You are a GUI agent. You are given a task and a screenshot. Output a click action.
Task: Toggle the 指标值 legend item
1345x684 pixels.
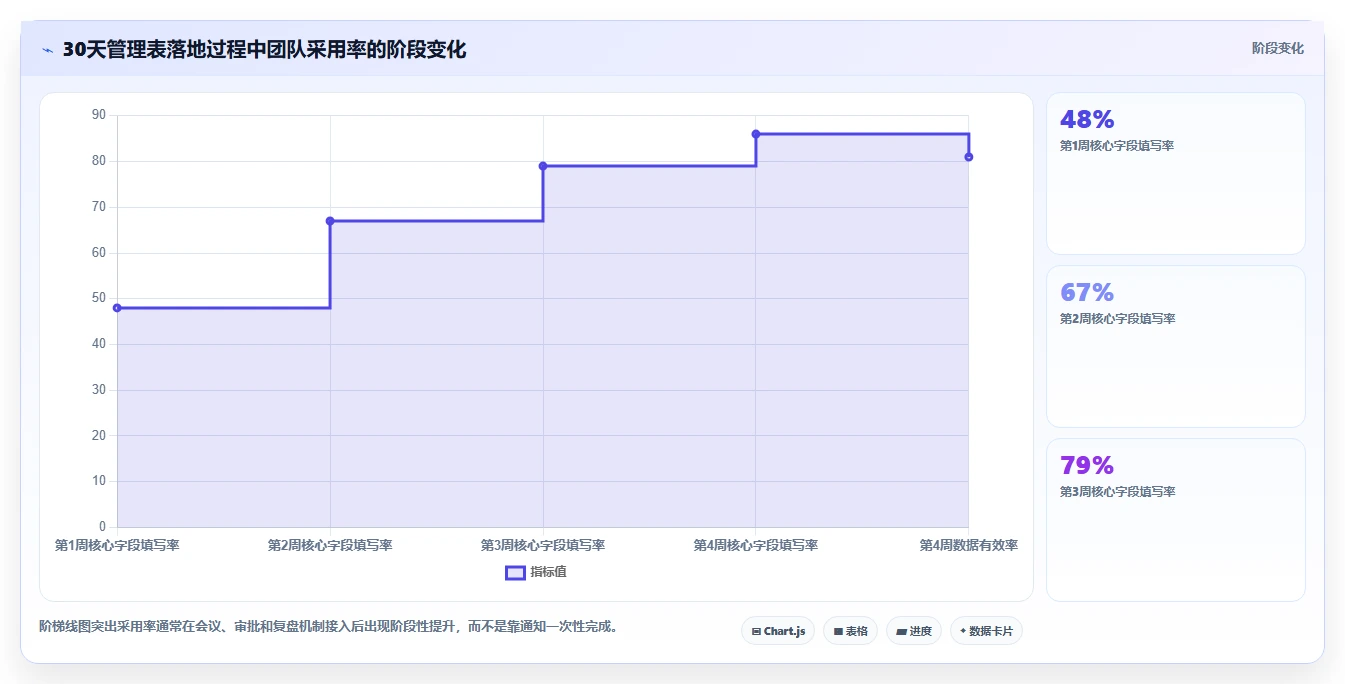click(536, 572)
